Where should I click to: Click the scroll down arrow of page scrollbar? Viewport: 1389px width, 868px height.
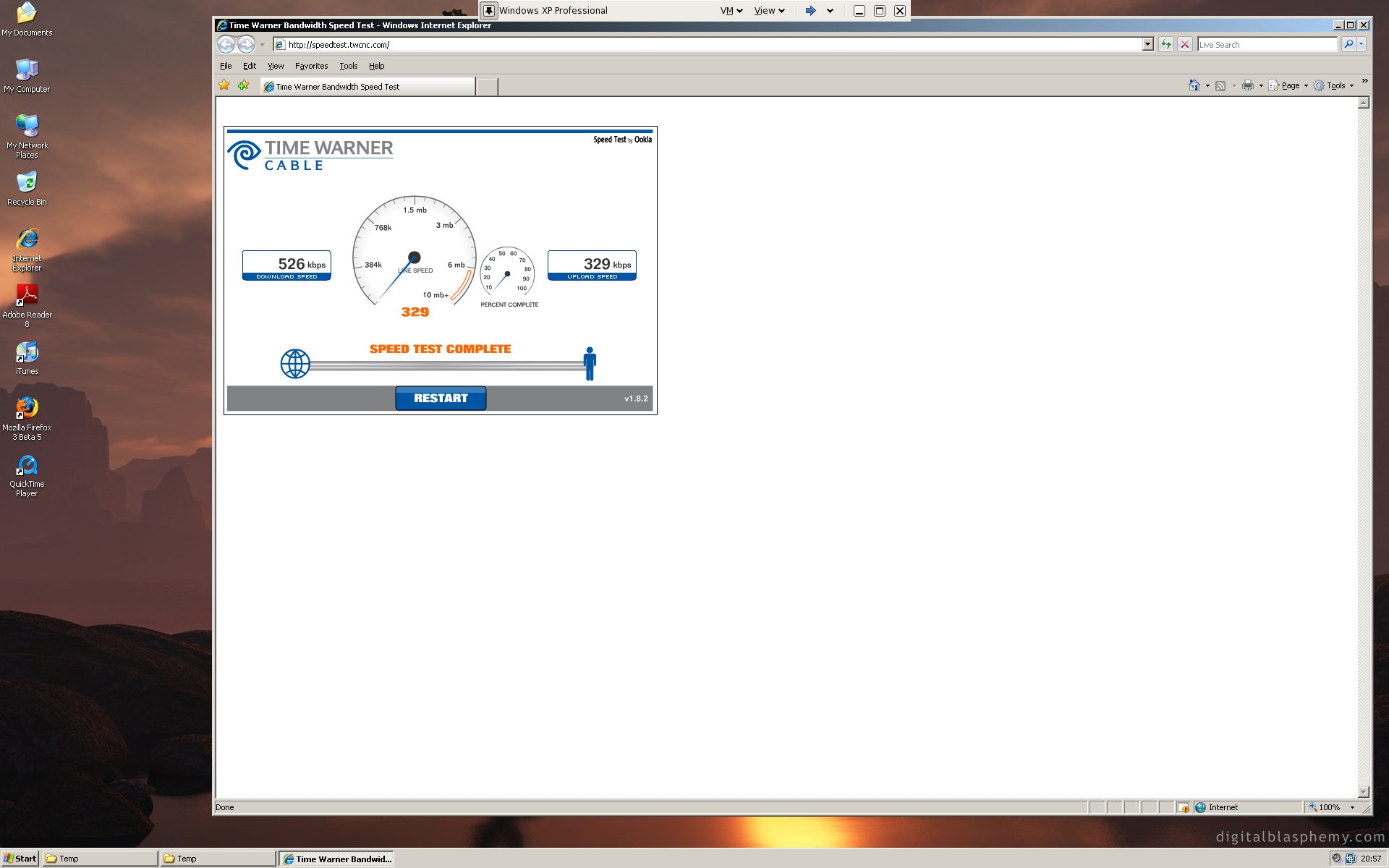pyautogui.click(x=1364, y=792)
